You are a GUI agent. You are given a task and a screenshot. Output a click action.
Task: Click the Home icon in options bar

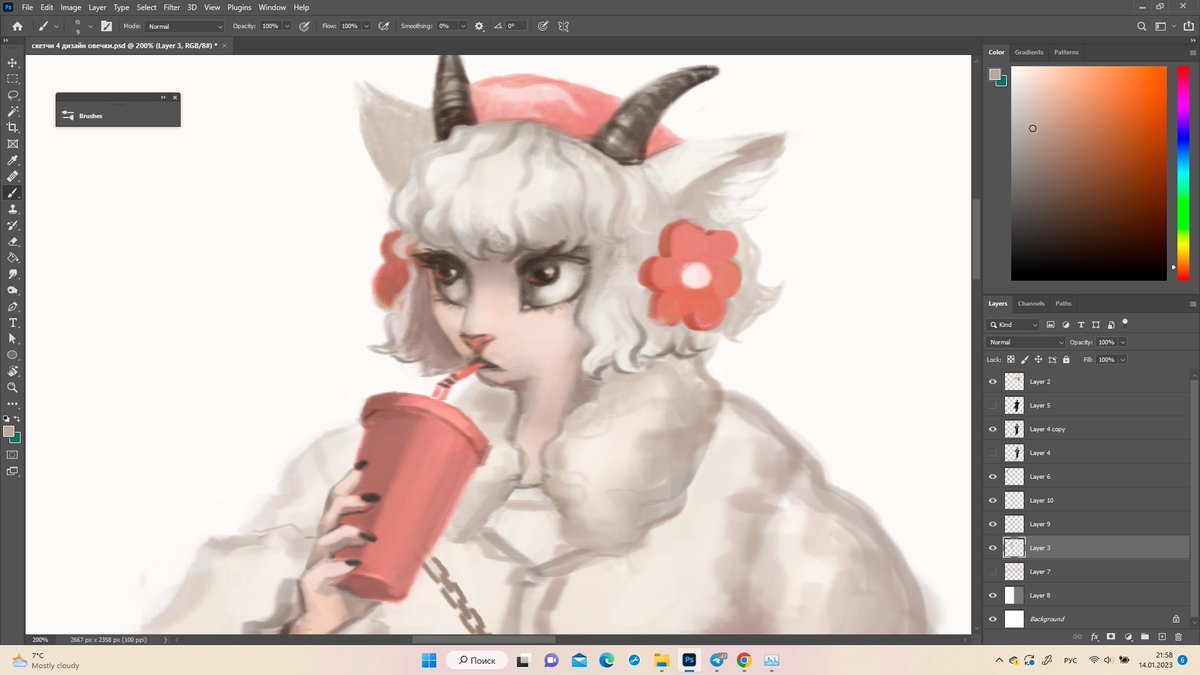pos(17,26)
